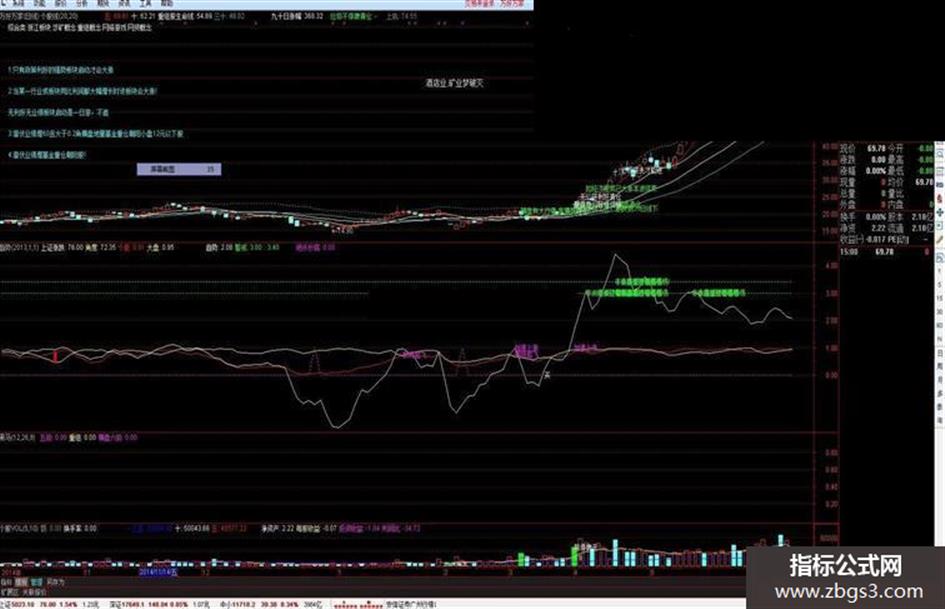Click the 关联报价 tab in bottom row
The image size is (945, 609).
click(x=34, y=592)
